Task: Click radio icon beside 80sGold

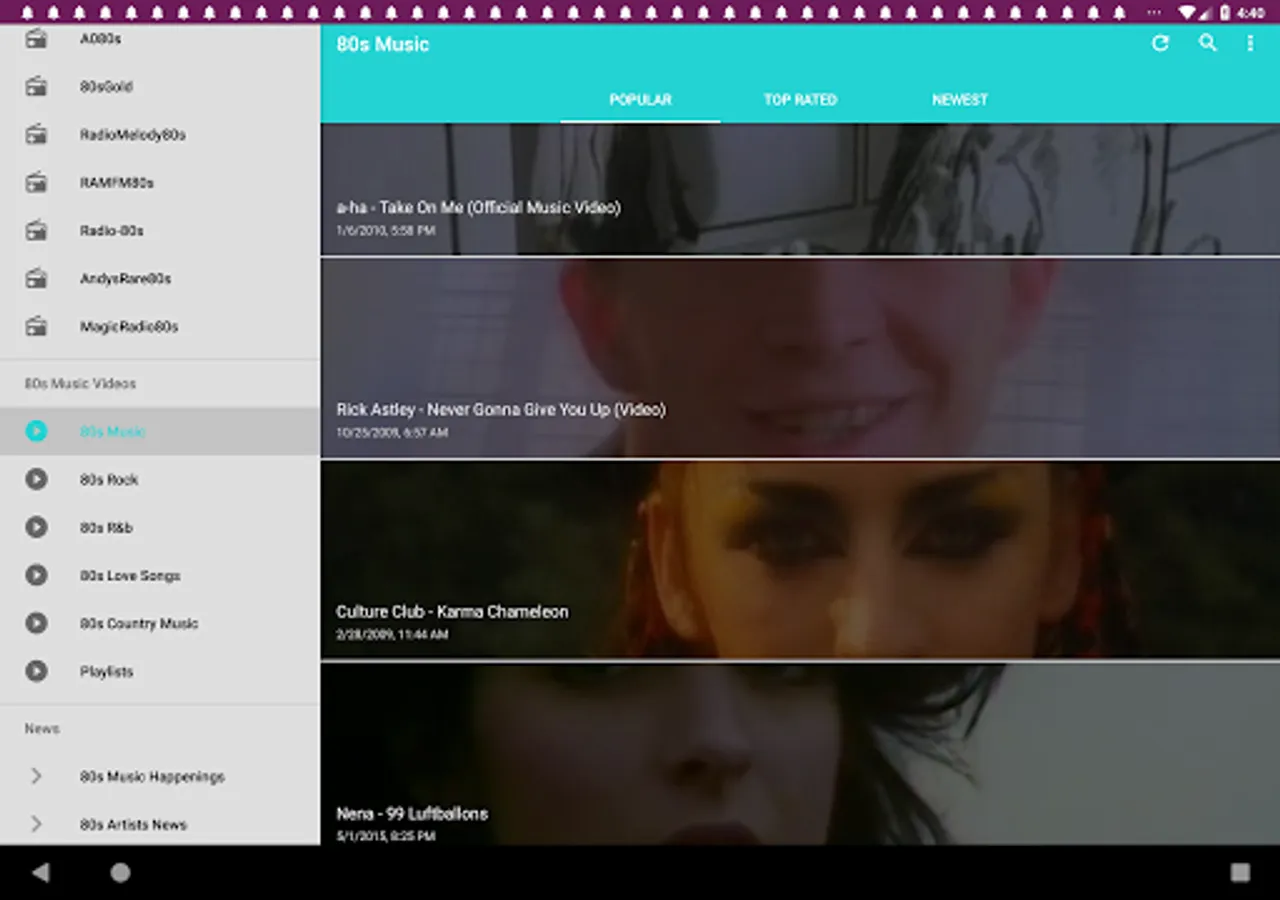Action: click(x=36, y=87)
